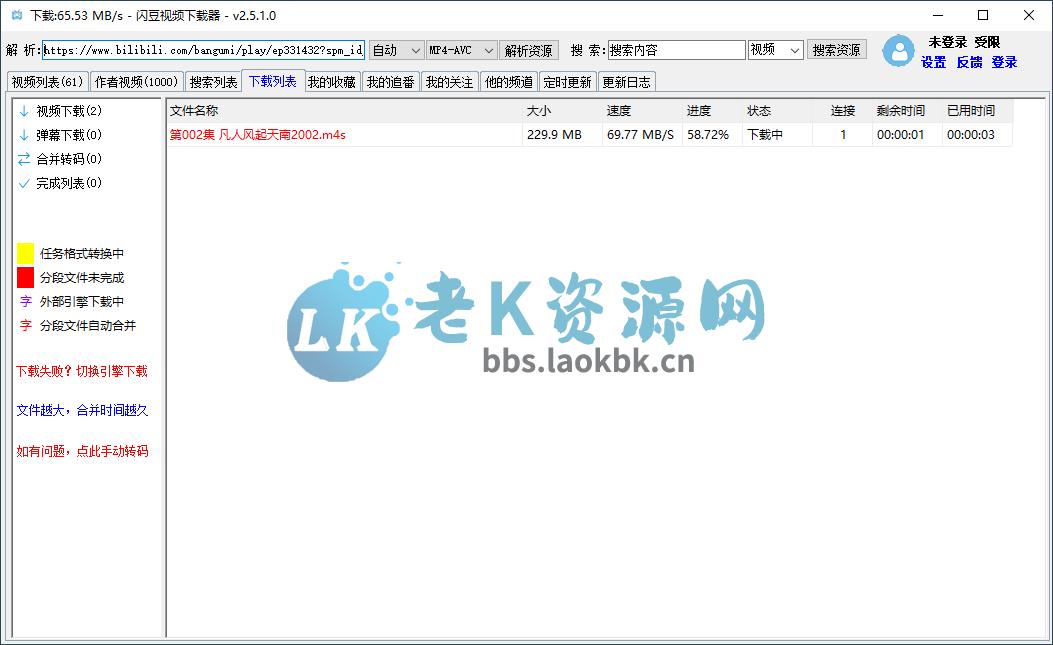Image resolution: width=1053 pixels, height=645 pixels.
Task: Sort by the 大小 column header
Action: [x=561, y=111]
